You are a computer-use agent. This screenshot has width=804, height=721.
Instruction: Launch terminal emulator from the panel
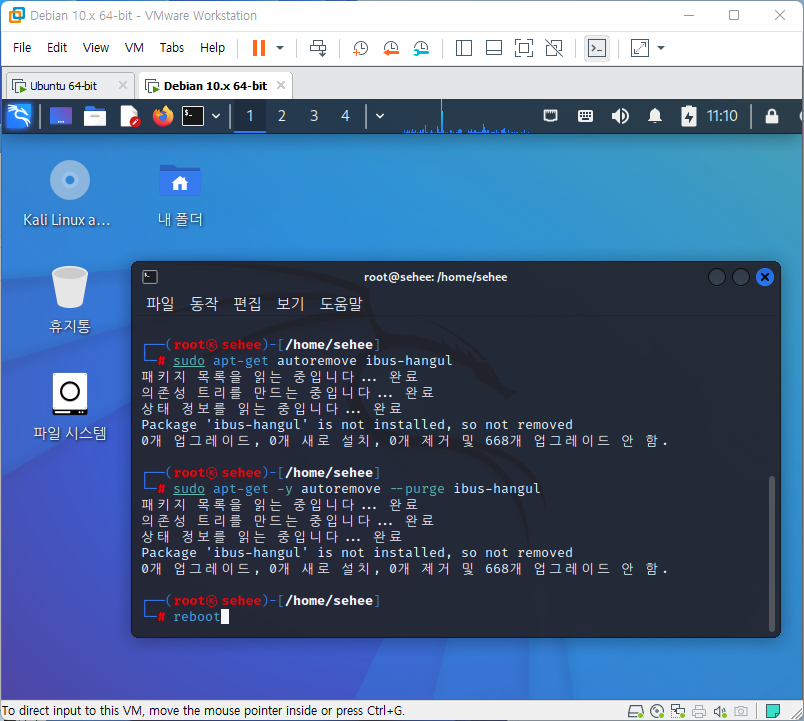pyautogui.click(x=193, y=116)
